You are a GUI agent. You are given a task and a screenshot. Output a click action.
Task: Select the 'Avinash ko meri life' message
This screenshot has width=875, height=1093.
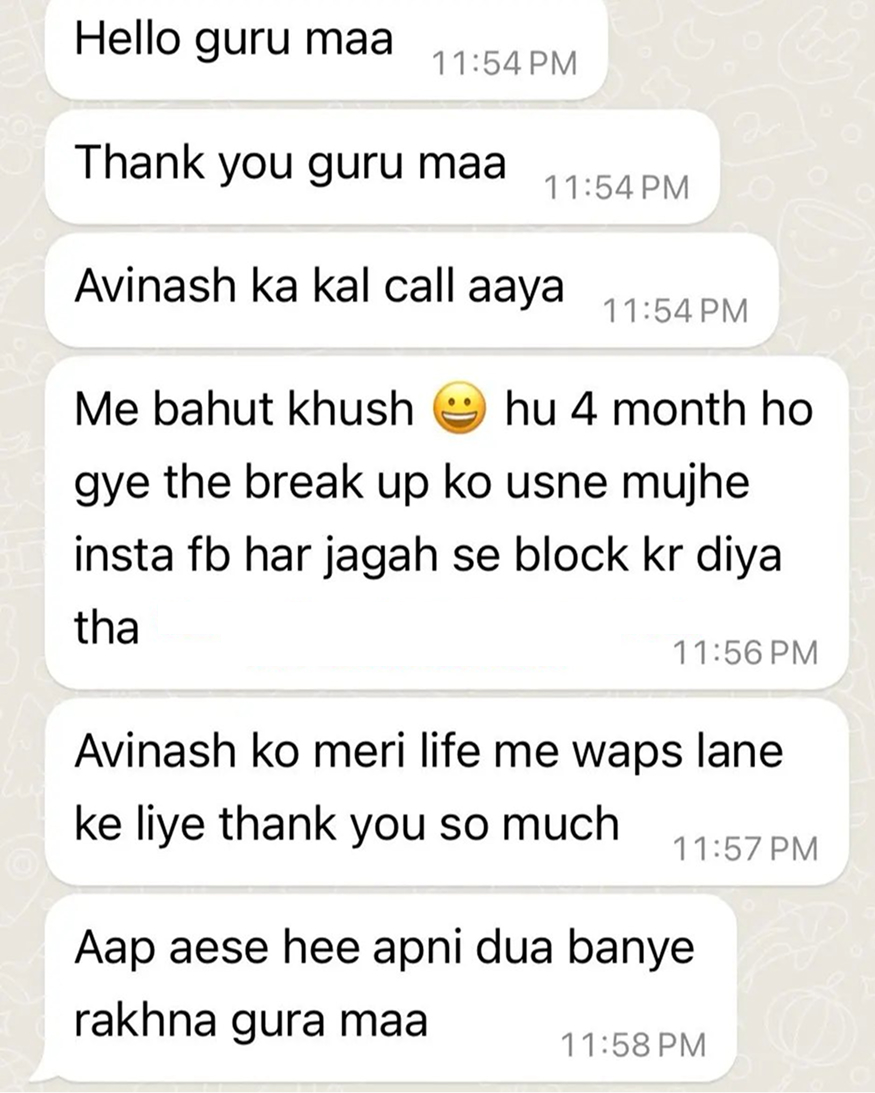point(446,791)
